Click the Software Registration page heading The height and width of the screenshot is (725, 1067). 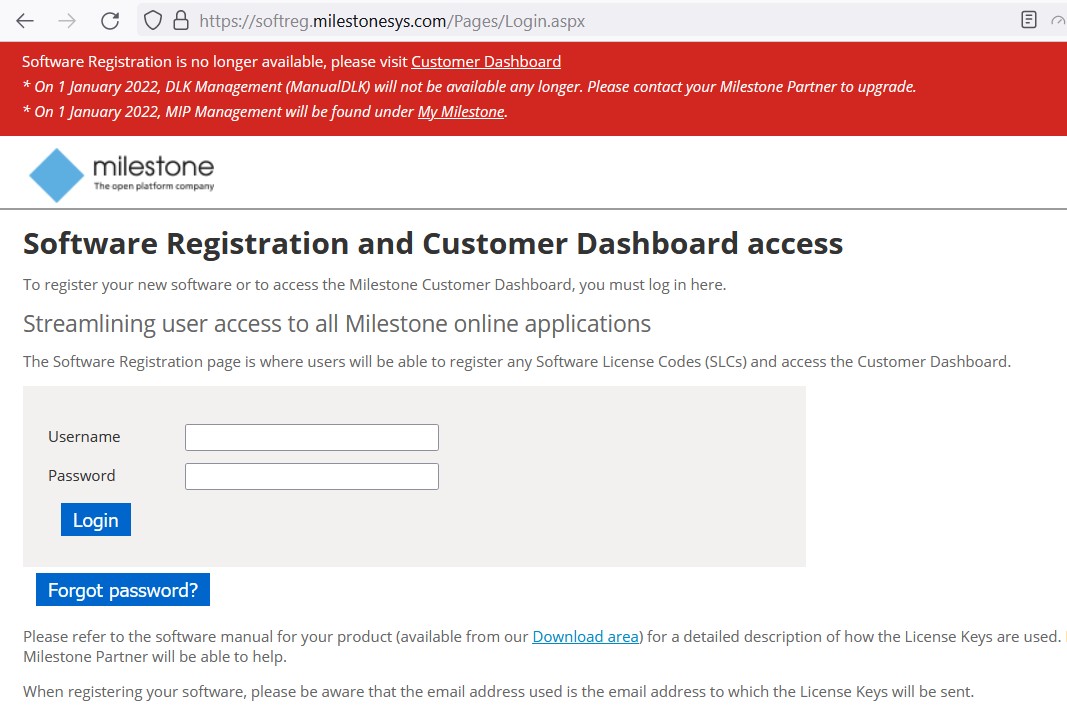click(x=432, y=243)
